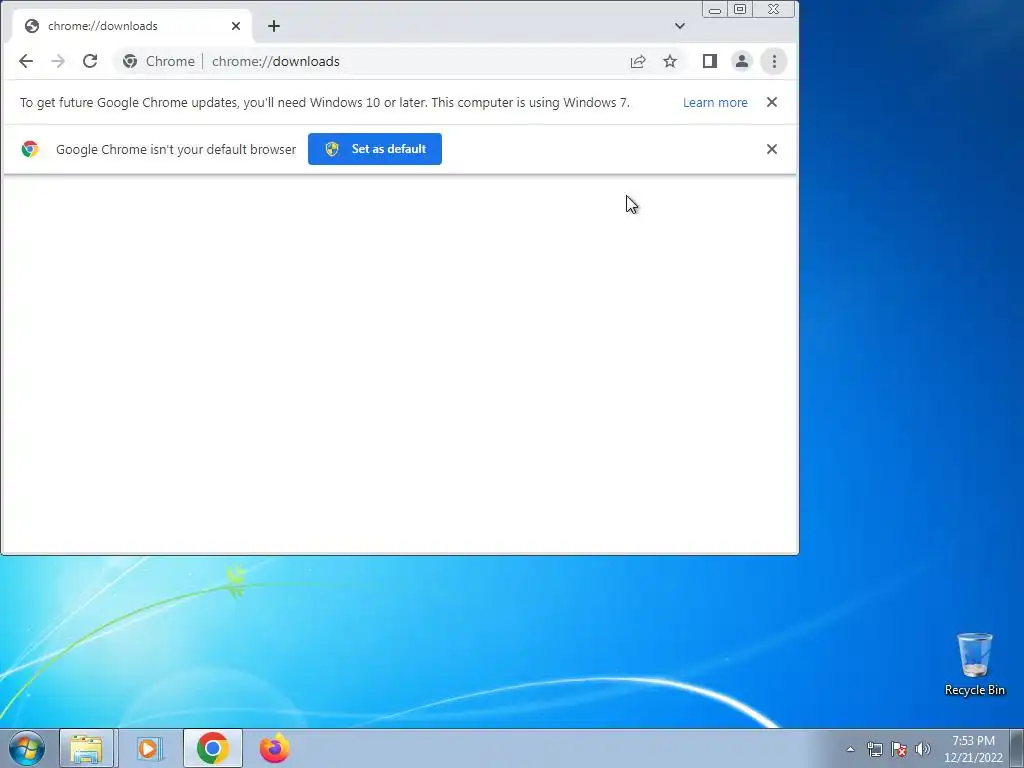Show hidden system tray icons
This screenshot has height=768, width=1024.
coord(850,749)
